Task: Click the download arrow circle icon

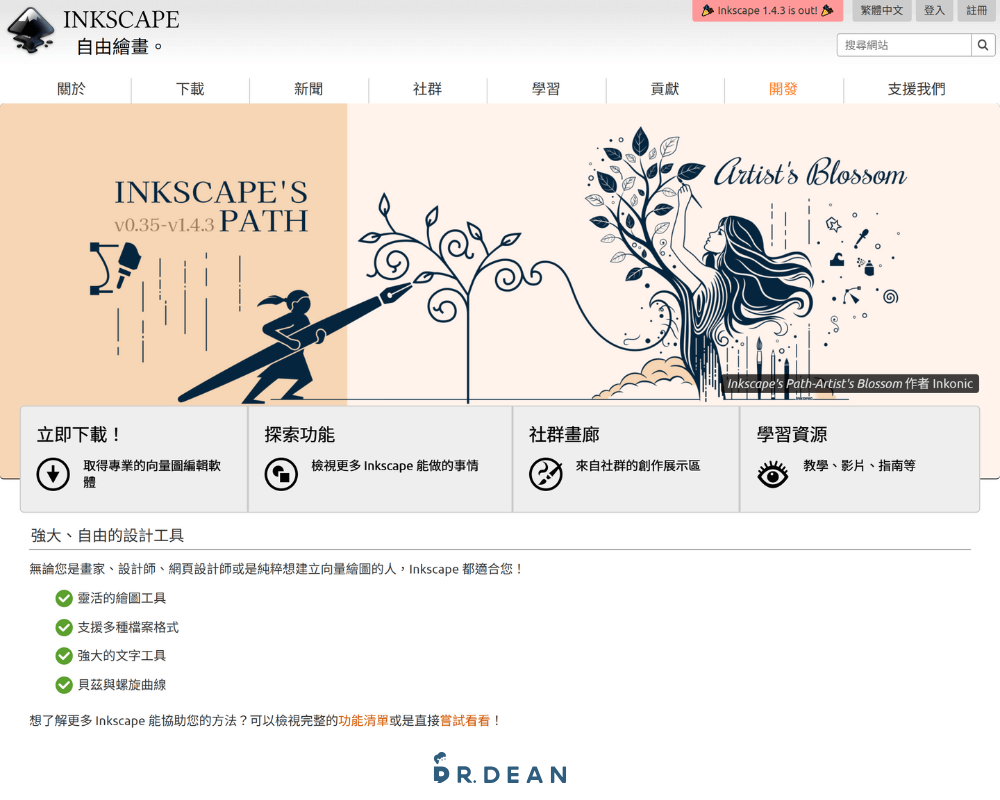Action: (x=53, y=474)
